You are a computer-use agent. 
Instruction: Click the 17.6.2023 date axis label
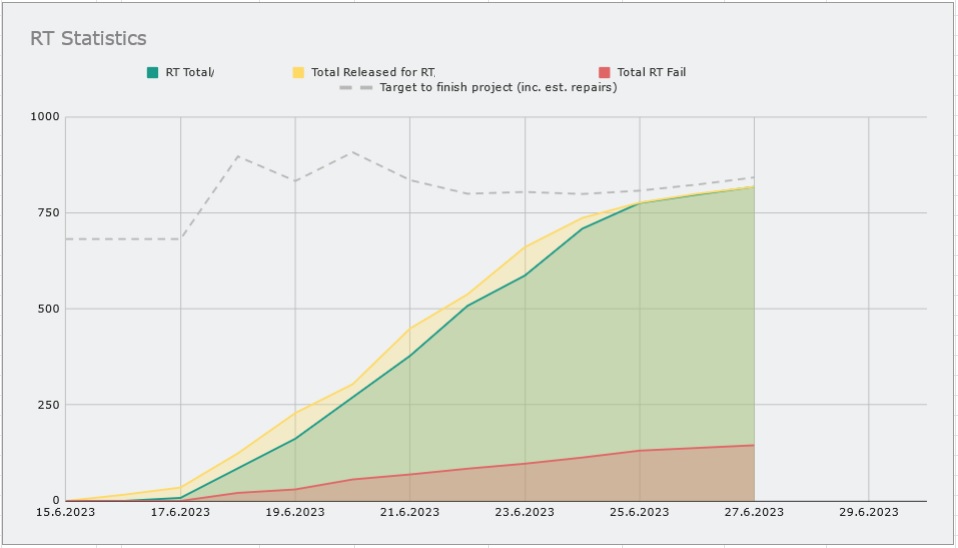(x=180, y=512)
